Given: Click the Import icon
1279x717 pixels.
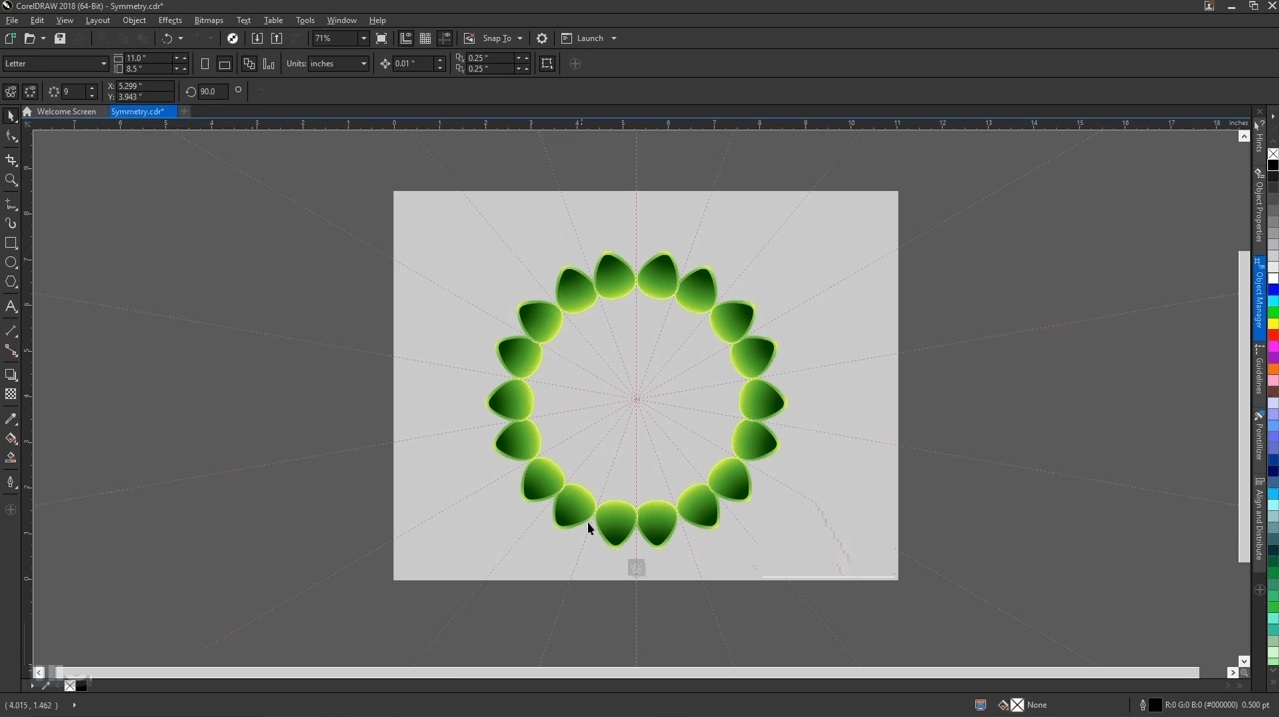Looking at the screenshot, I should pos(257,38).
